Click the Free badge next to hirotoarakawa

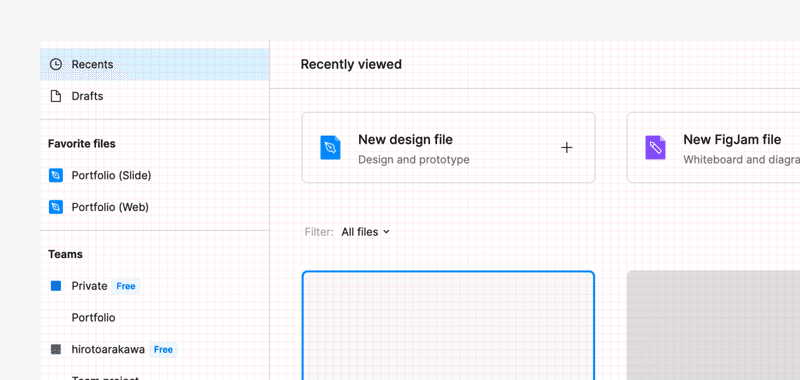[163, 349]
